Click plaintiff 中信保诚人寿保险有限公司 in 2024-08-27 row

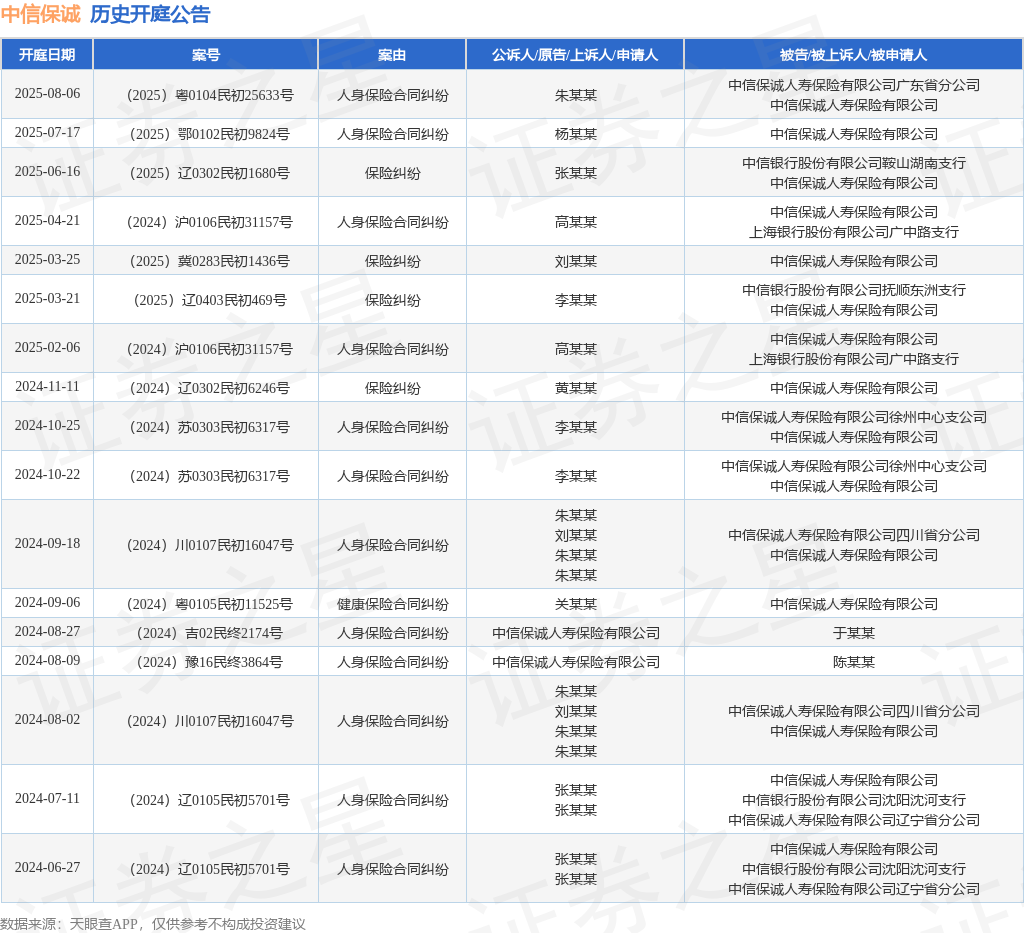575,633
